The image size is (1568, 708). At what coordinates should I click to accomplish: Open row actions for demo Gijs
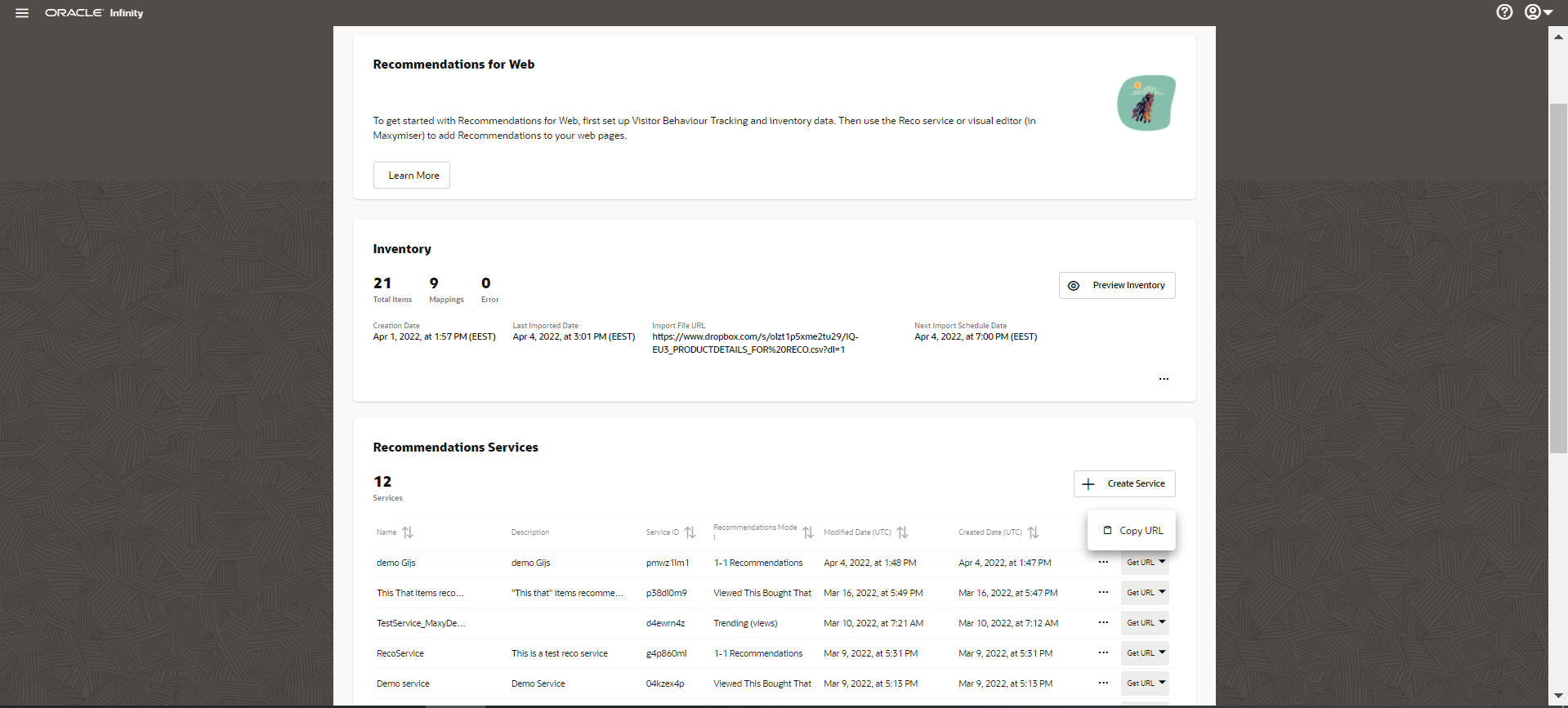coord(1103,563)
